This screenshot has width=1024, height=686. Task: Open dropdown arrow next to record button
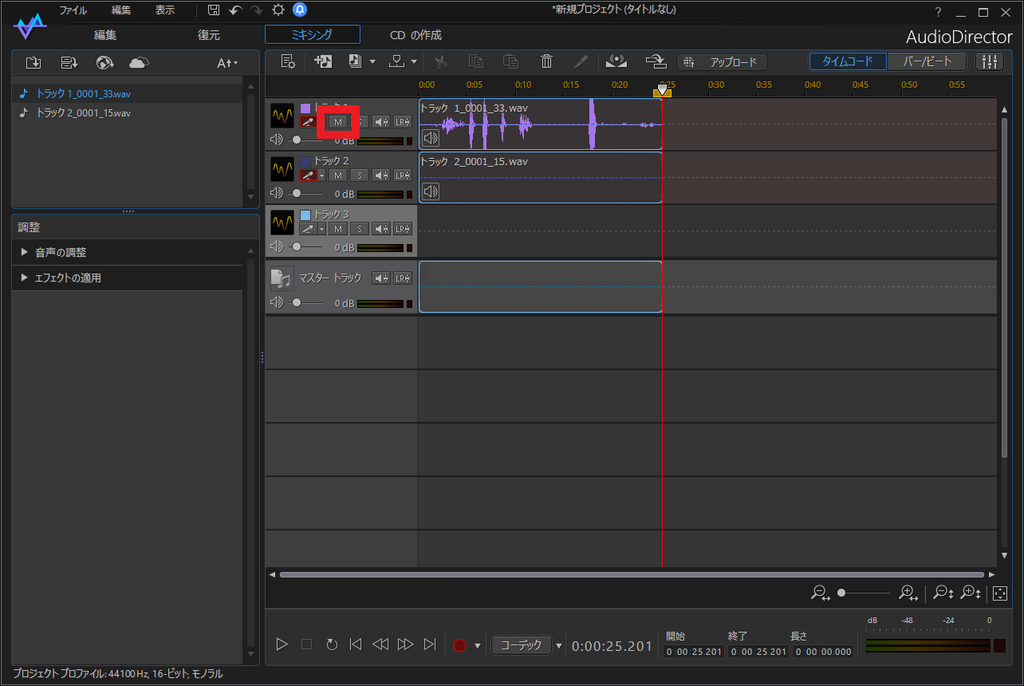pos(477,645)
